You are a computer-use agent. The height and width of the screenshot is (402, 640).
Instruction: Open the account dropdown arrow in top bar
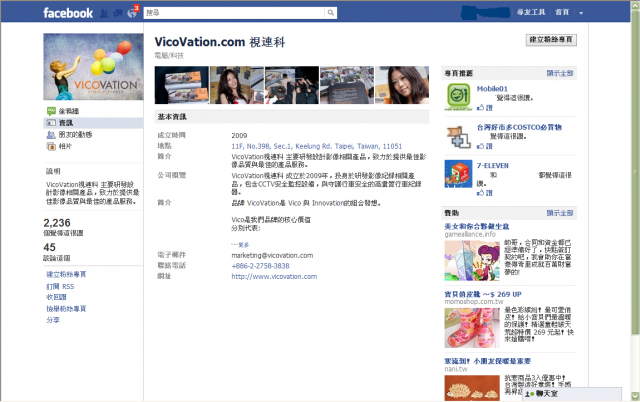pyautogui.click(x=581, y=13)
